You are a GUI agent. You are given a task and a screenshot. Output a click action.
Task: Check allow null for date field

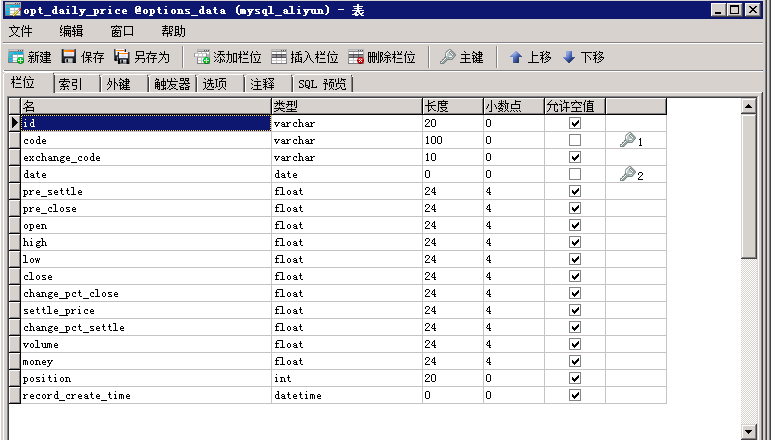click(x=575, y=174)
